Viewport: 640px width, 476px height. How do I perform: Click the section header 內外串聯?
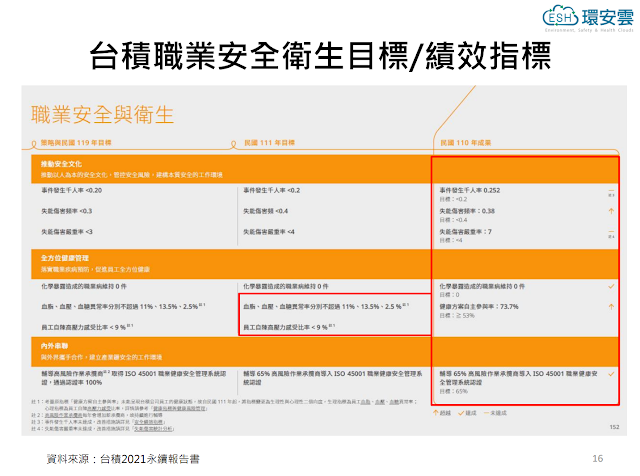point(54,346)
